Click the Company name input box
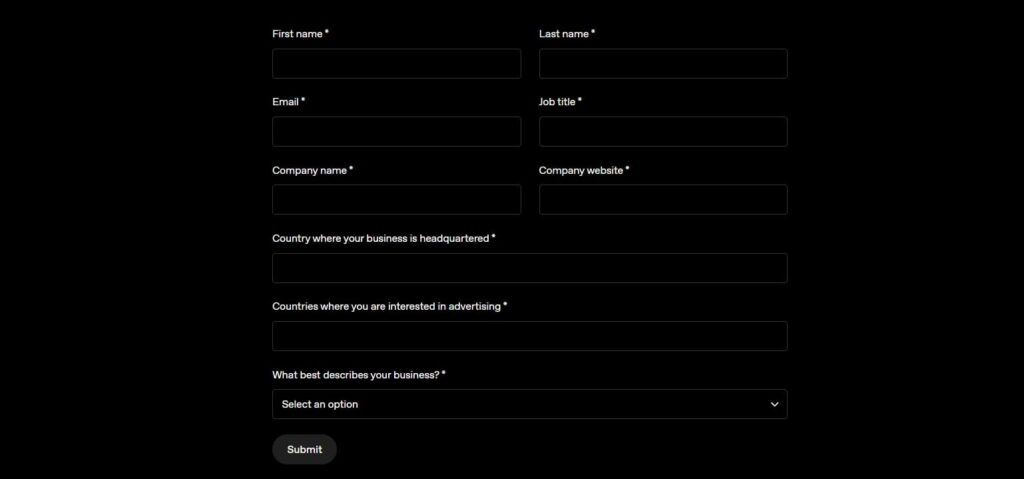The height and width of the screenshot is (479, 1024). pos(396,200)
